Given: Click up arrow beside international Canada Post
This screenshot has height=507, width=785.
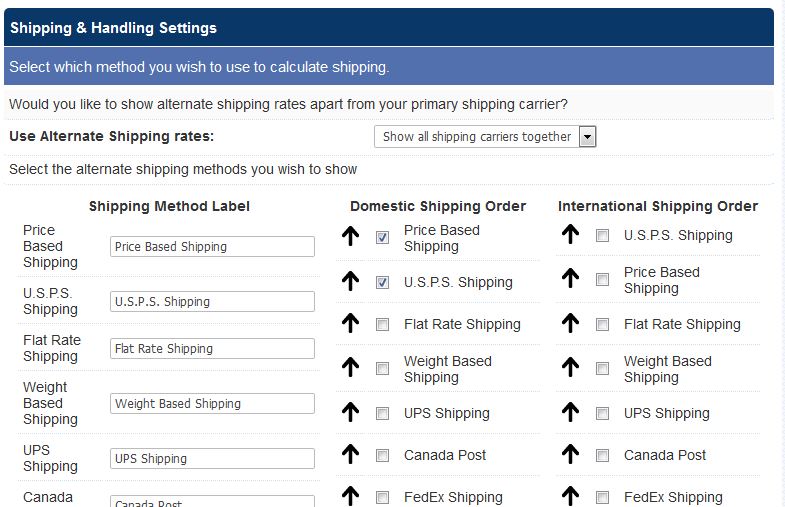Looking at the screenshot, I should tap(570, 455).
